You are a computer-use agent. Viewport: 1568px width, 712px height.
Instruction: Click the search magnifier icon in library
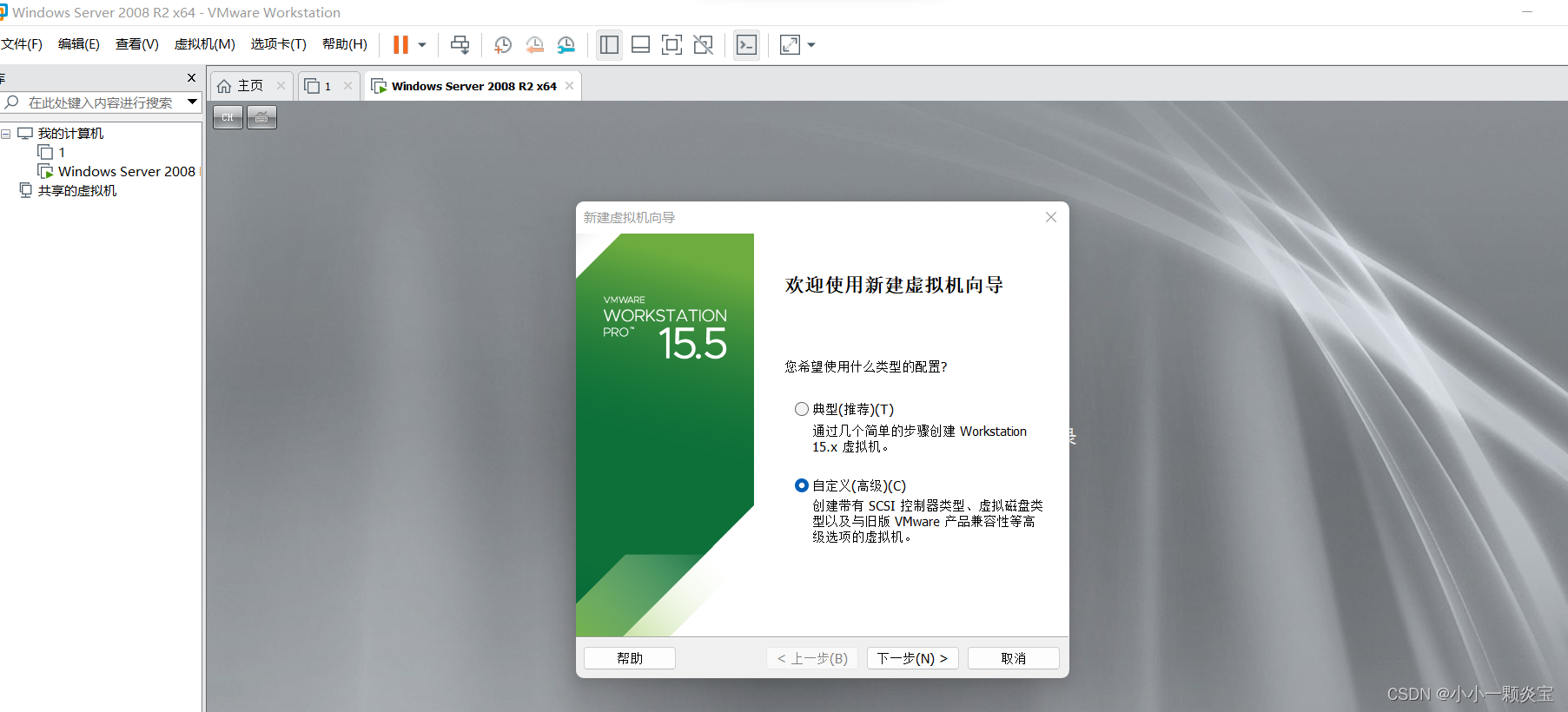11,102
